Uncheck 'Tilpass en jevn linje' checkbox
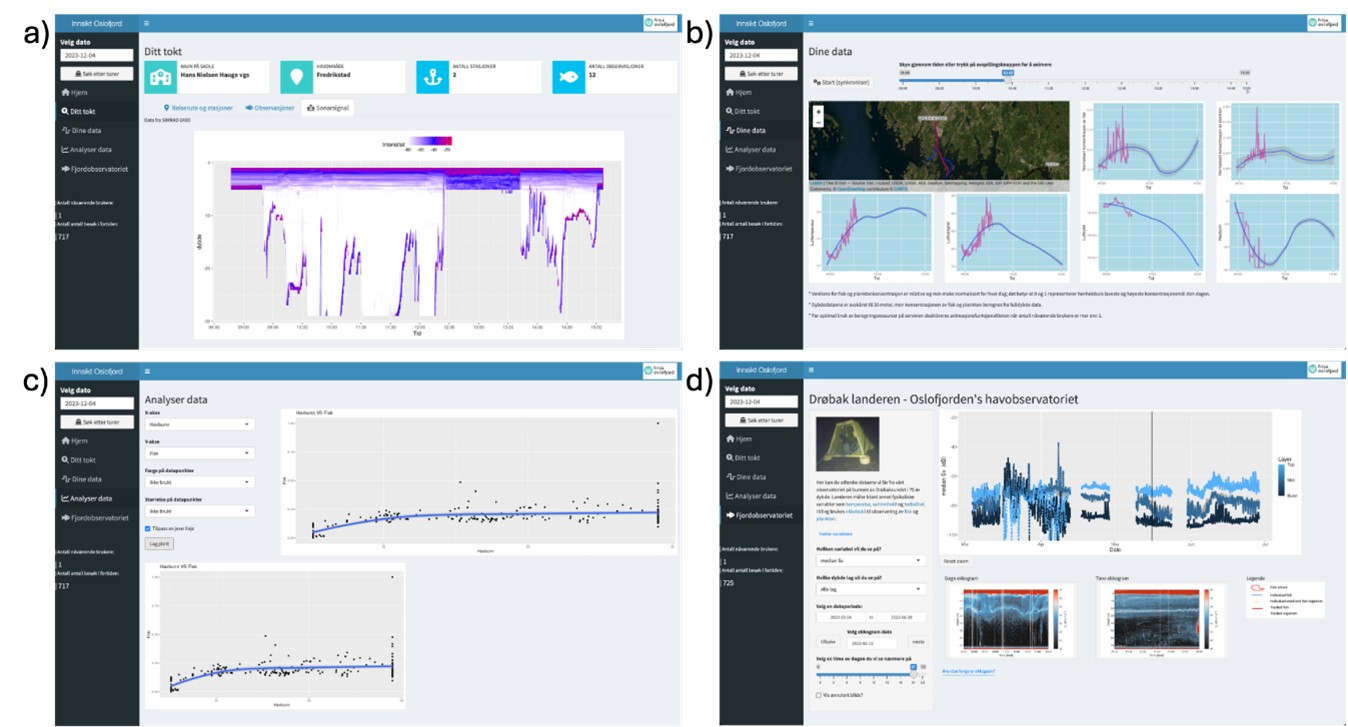Image resolution: width=1348 pixels, height=727 pixels. (x=149, y=528)
